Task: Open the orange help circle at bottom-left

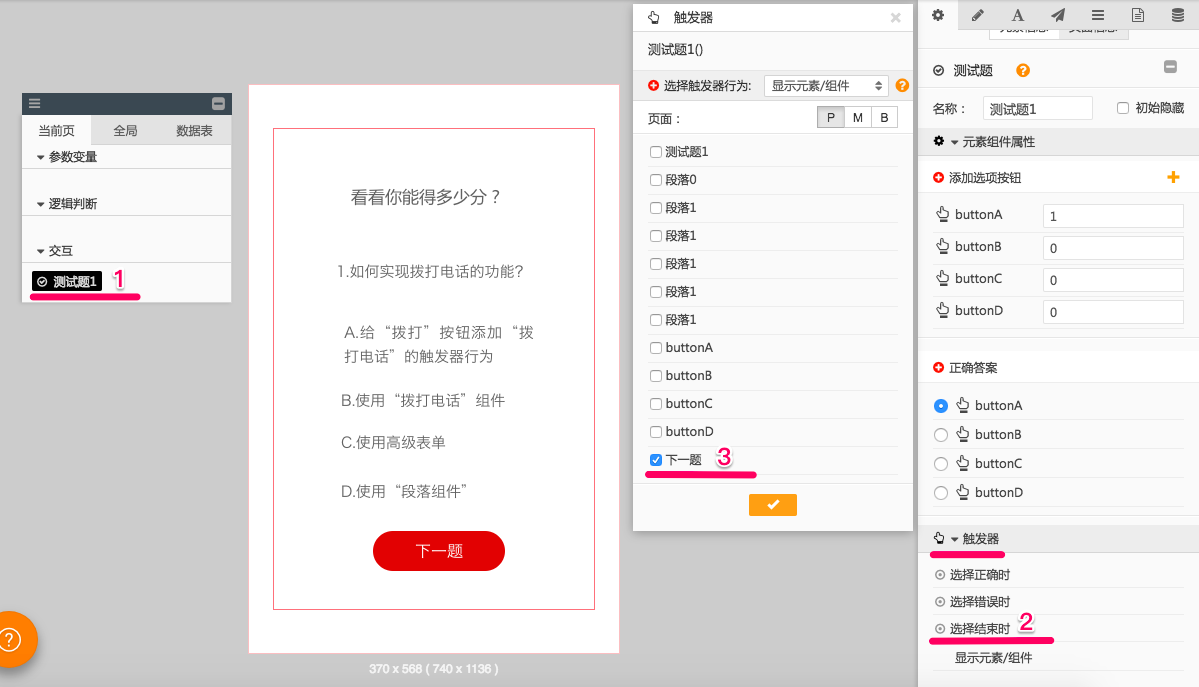Action: (x=10, y=639)
